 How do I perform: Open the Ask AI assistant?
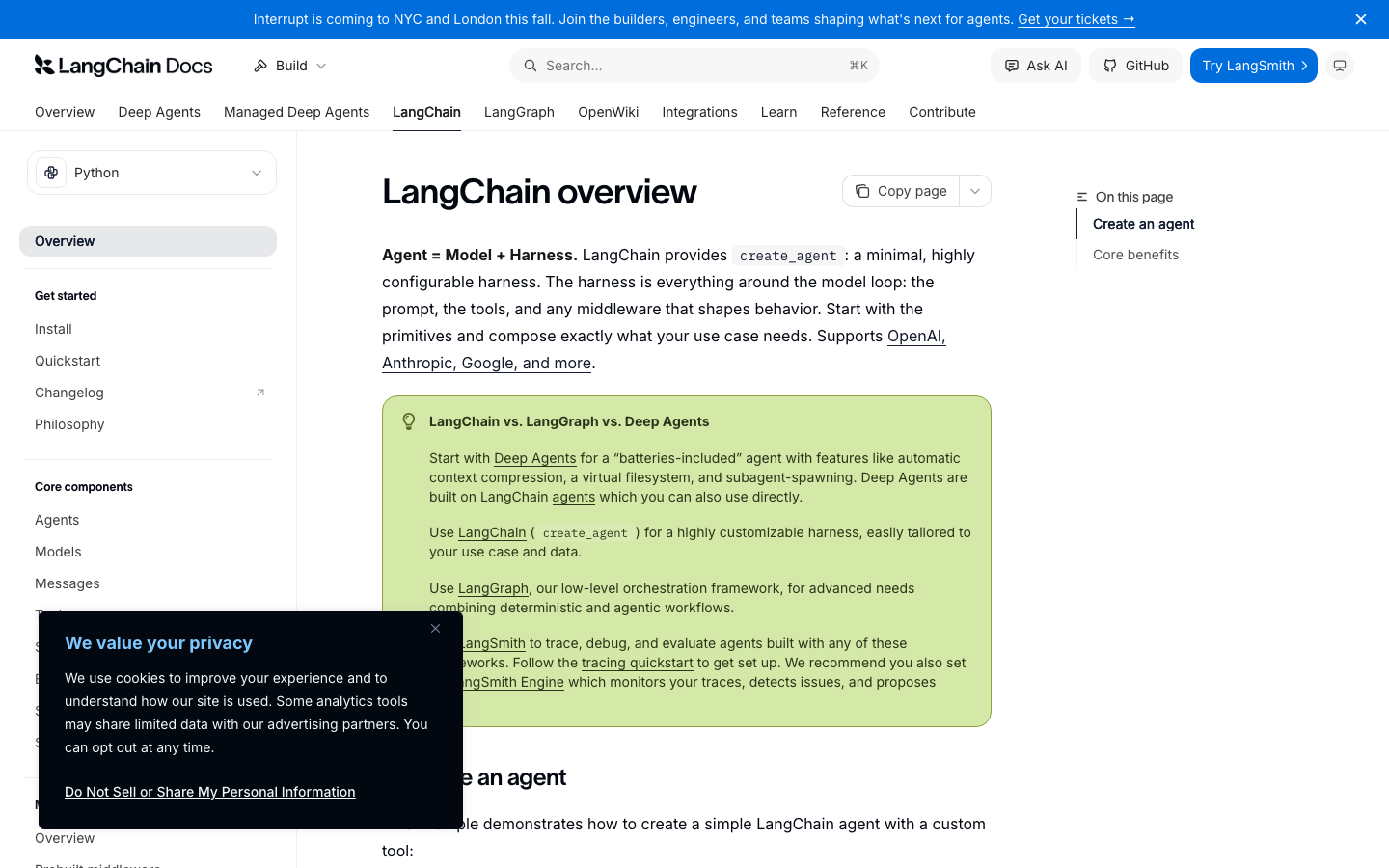click(x=1036, y=66)
